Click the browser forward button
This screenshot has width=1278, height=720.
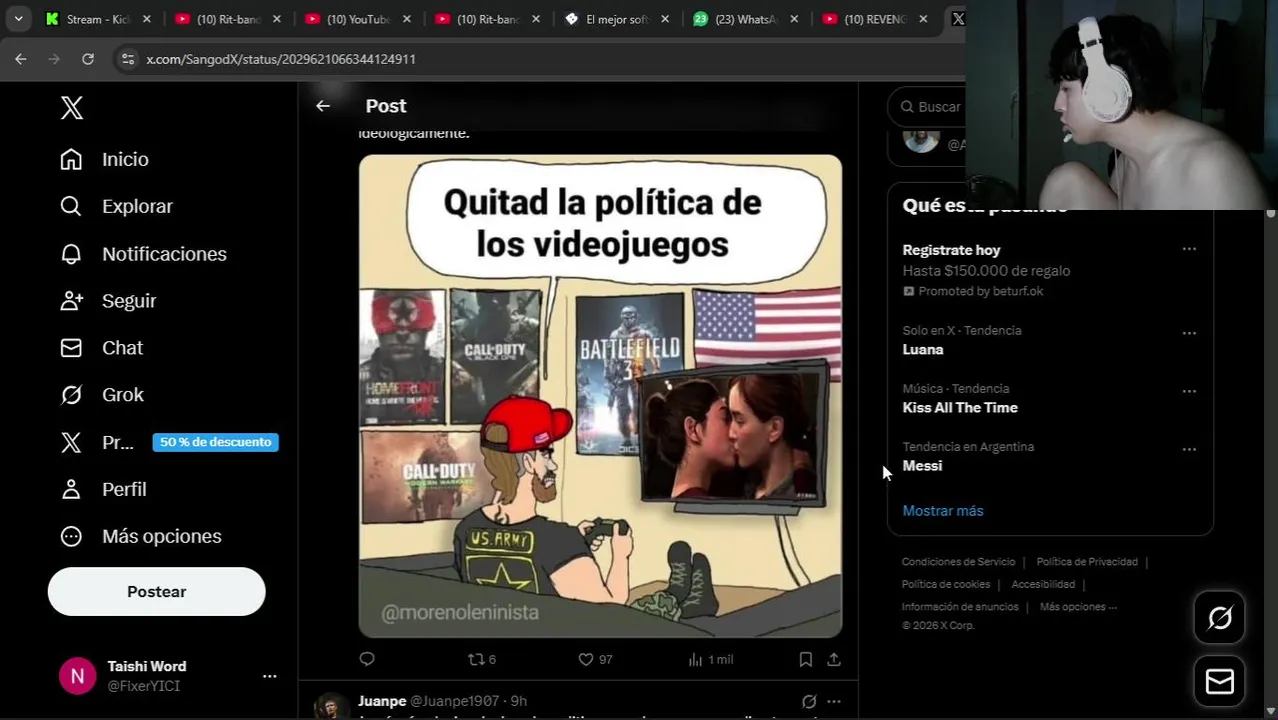tap(54, 59)
